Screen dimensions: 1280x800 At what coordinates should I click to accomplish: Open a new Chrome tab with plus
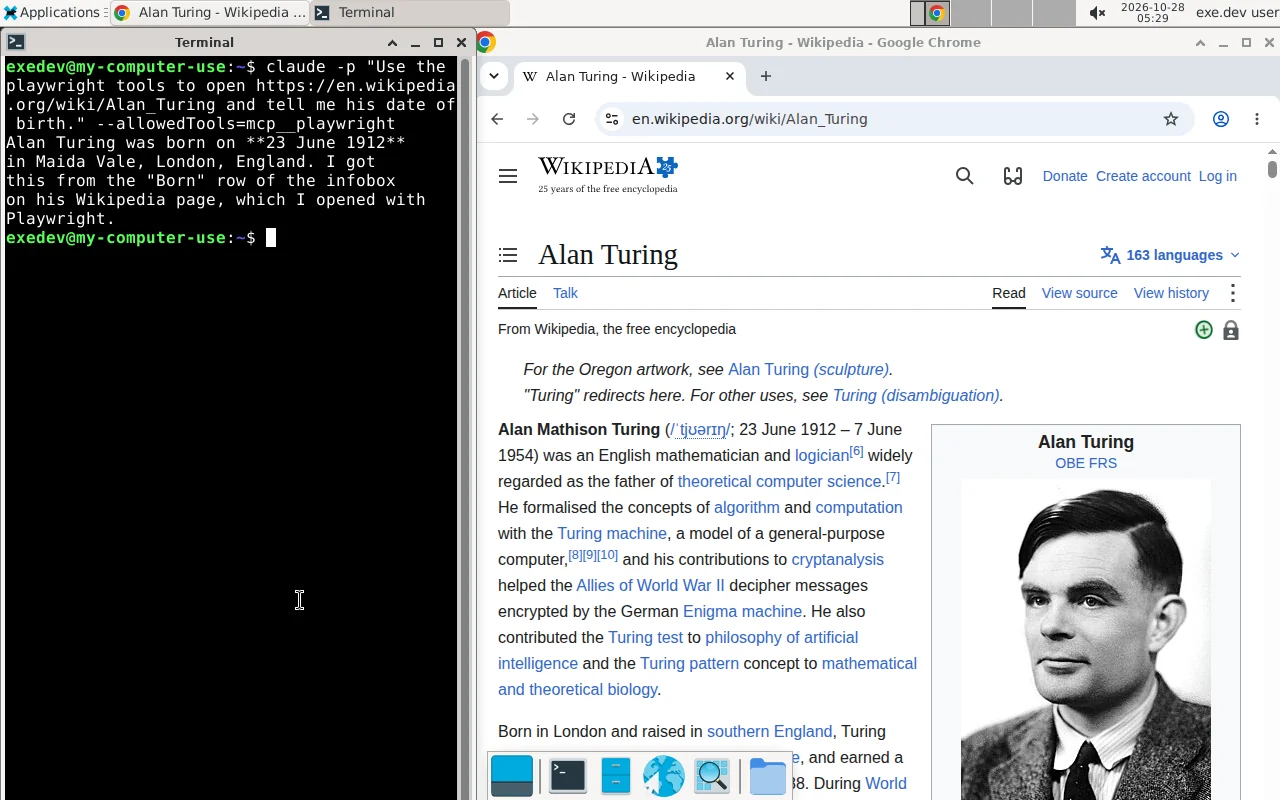click(766, 76)
